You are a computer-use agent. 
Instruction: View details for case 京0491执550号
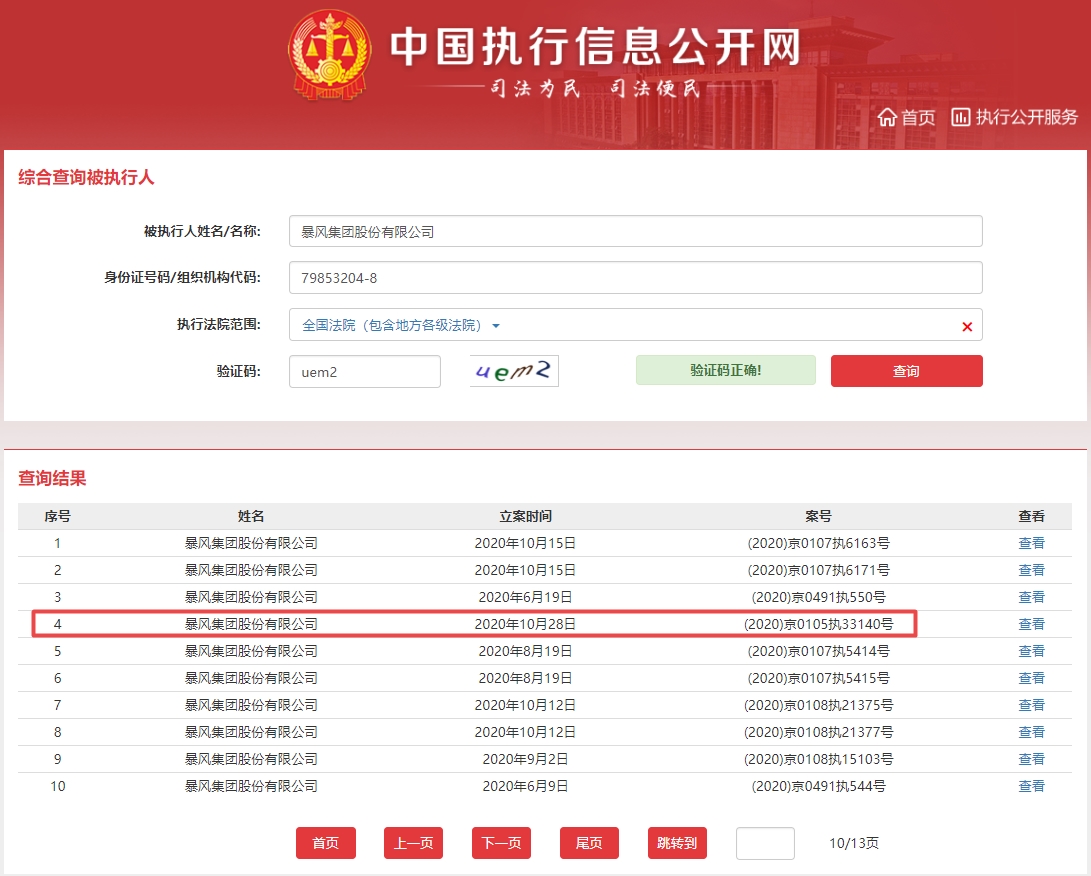tap(1031, 597)
